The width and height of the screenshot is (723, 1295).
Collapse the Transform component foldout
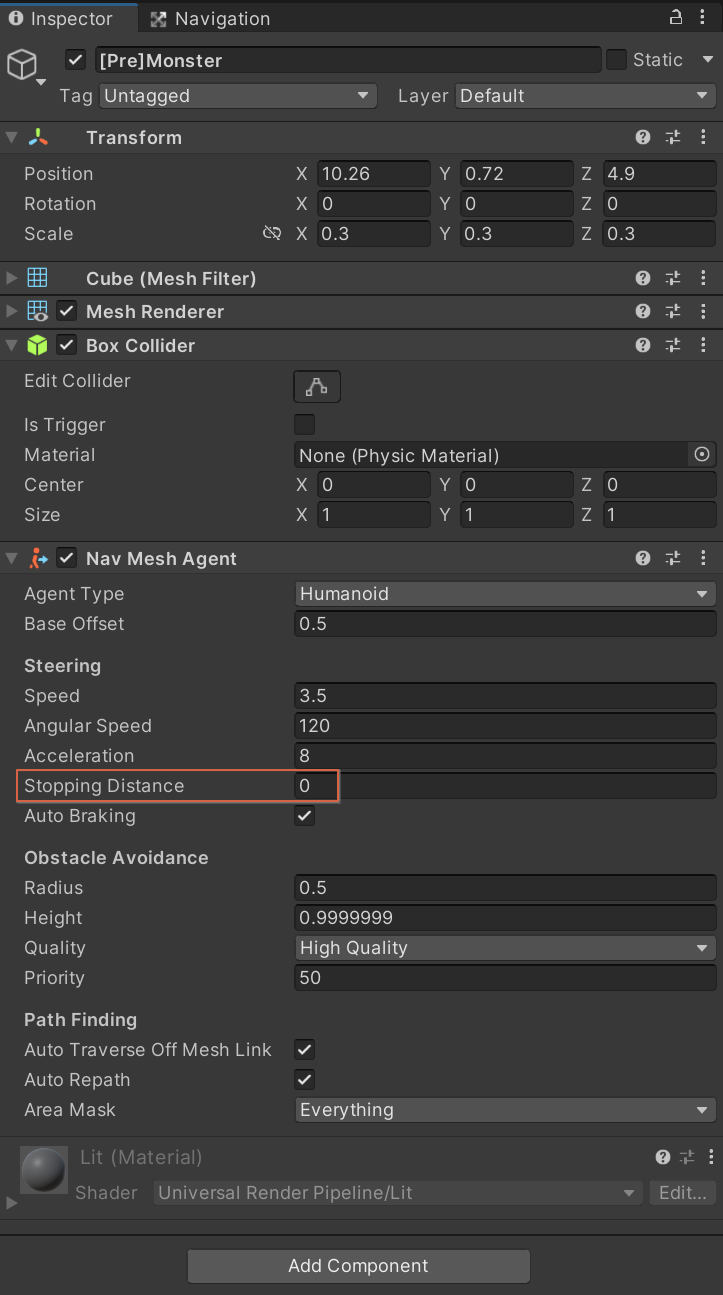coord(12,138)
